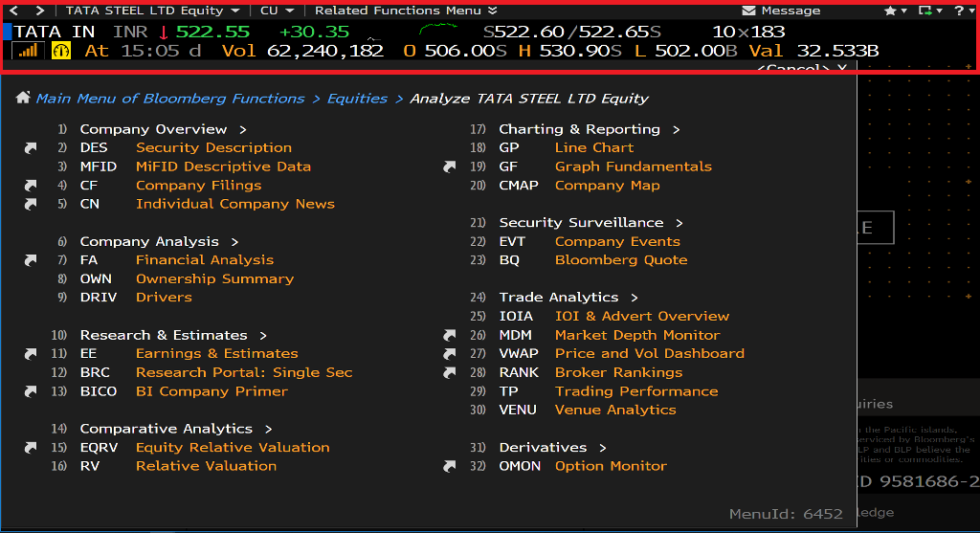Click the shortcut arrow icon beside OMON
The image size is (980, 533).
coord(449,466)
